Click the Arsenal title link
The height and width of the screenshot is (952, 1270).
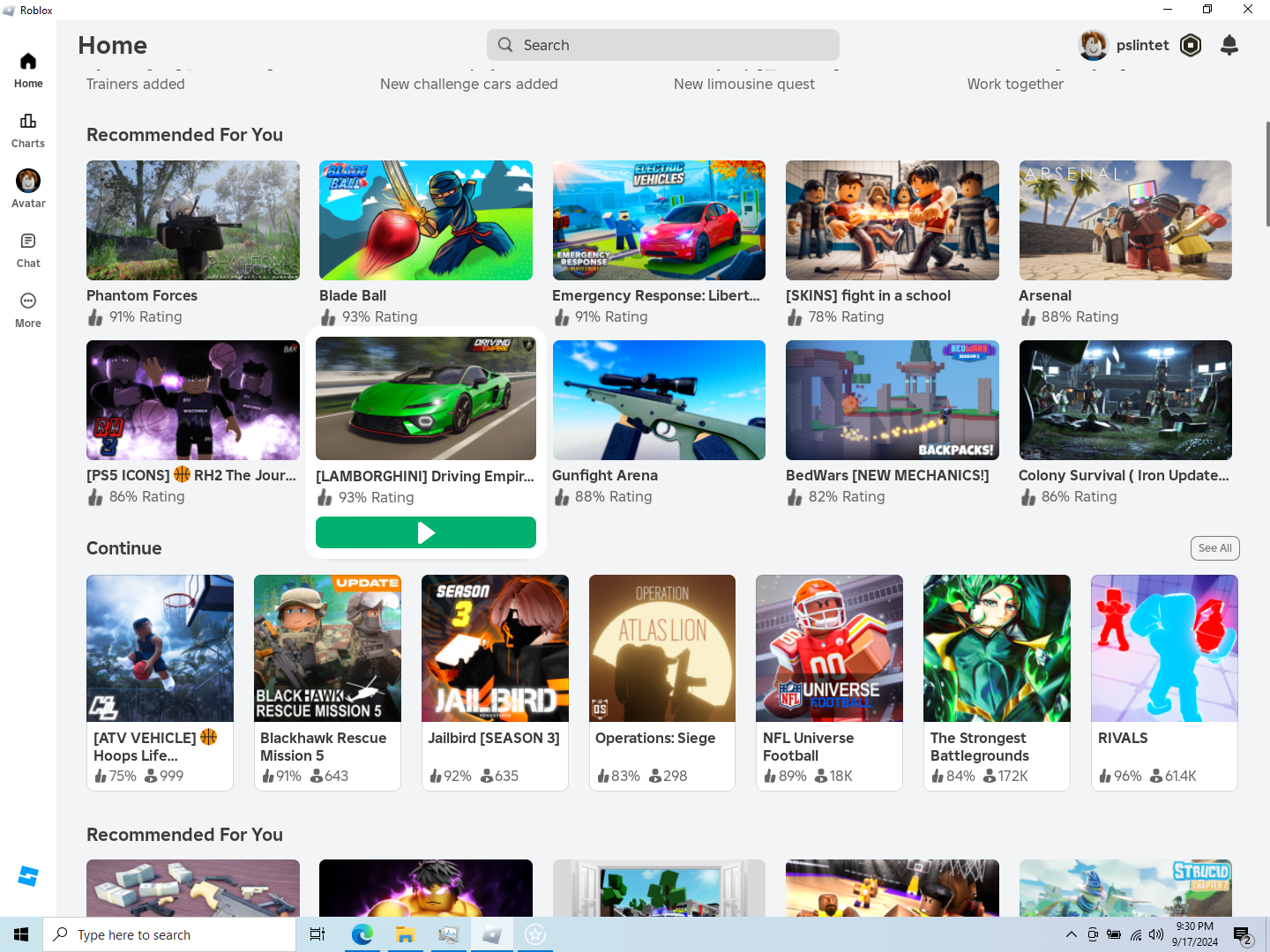click(1045, 295)
